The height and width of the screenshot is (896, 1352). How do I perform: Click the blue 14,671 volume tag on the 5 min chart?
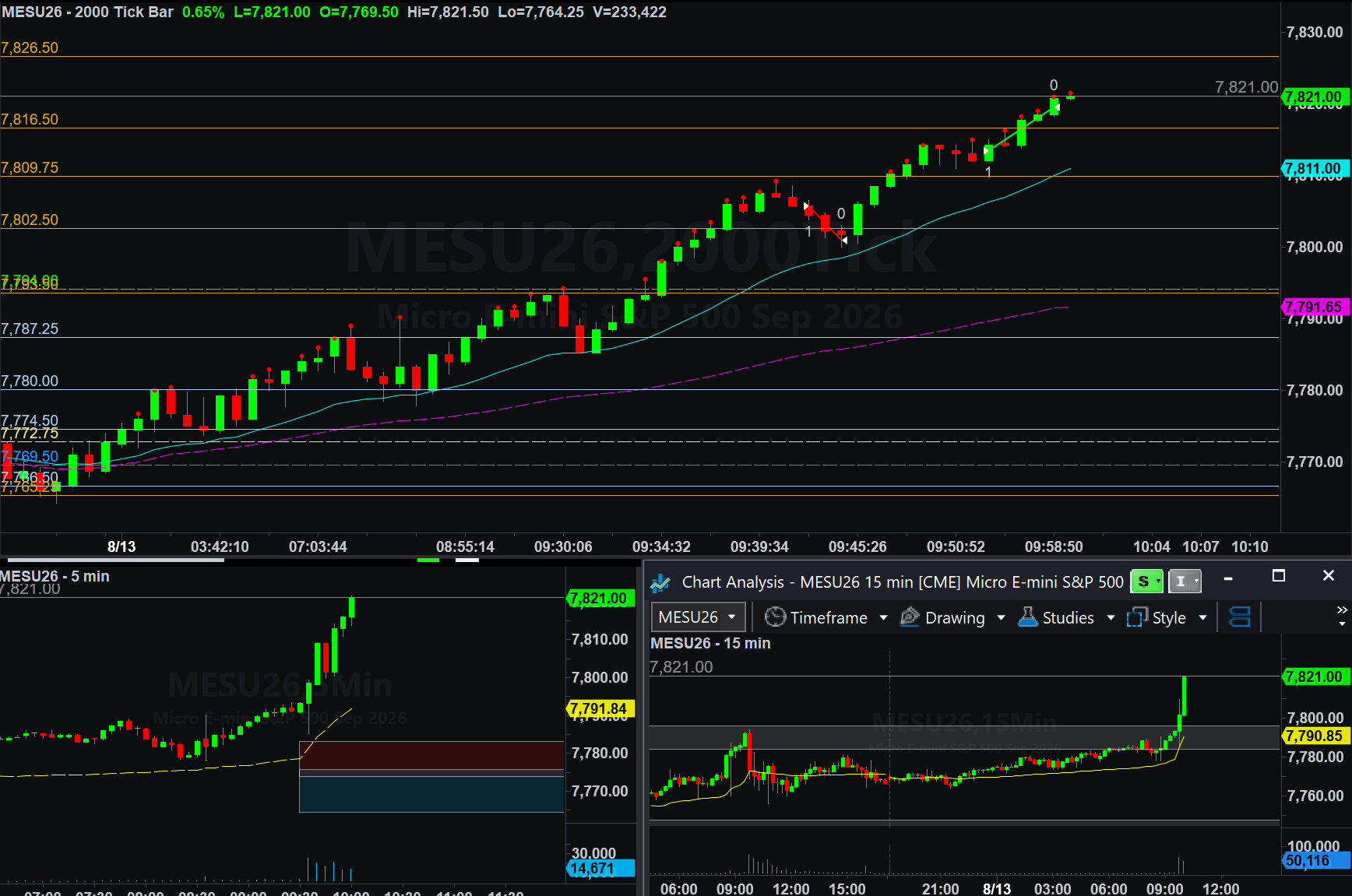(x=600, y=868)
